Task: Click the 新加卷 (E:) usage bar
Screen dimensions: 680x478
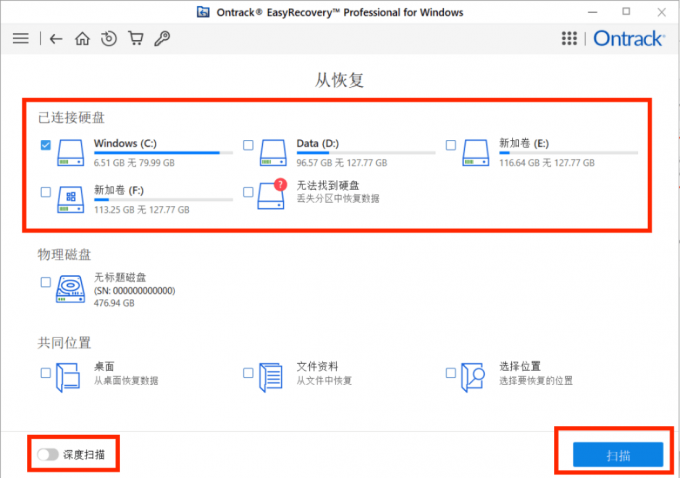Action: point(569,153)
